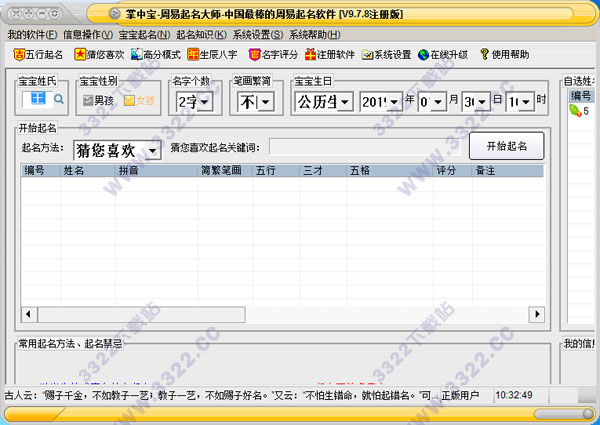Open the 名字评分 toolbar tool
The image size is (600, 425).
[273, 55]
